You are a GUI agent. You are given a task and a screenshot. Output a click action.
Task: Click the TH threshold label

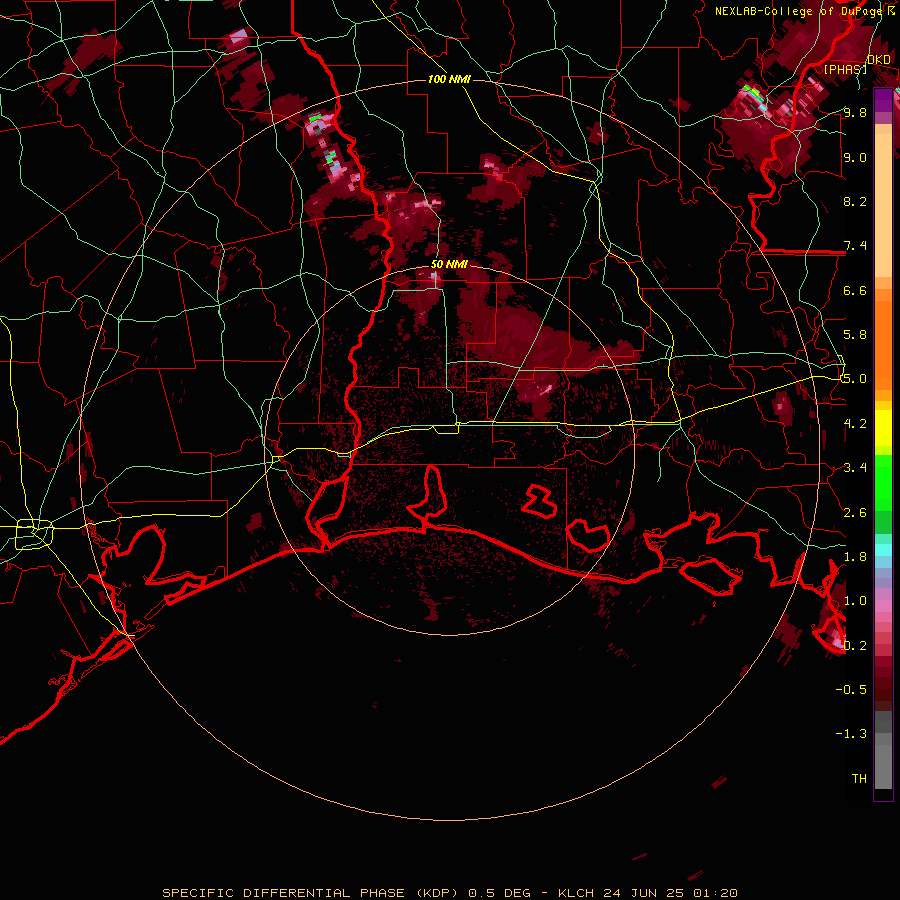[859, 779]
